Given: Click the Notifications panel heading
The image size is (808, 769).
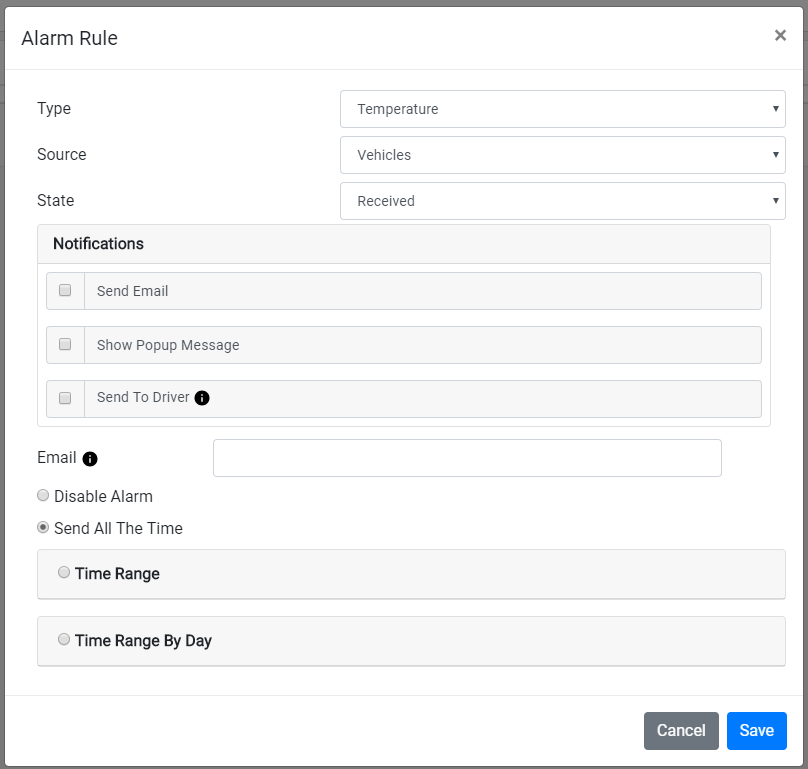Looking at the screenshot, I should click(x=98, y=243).
